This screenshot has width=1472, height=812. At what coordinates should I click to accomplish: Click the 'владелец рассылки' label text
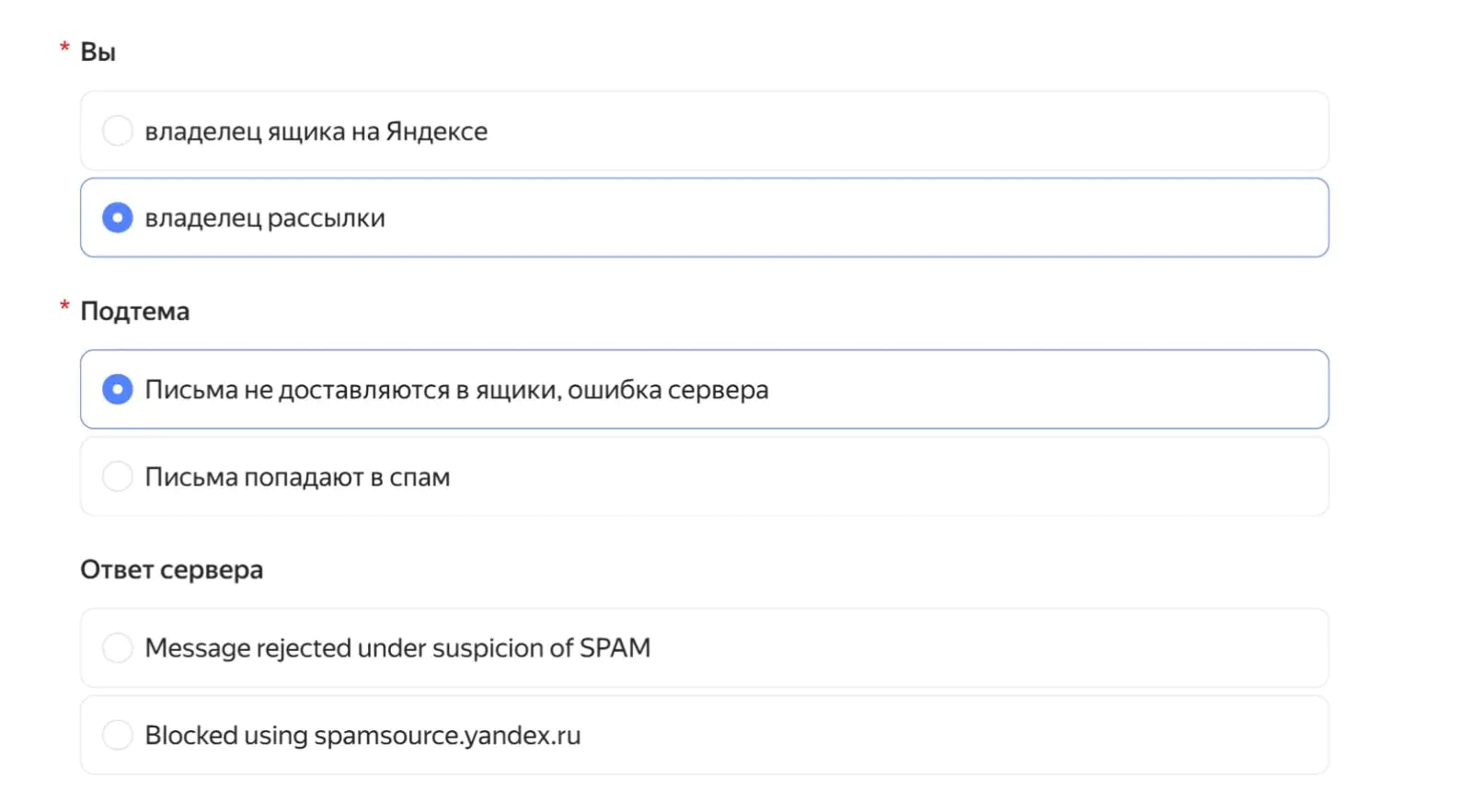[265, 219]
